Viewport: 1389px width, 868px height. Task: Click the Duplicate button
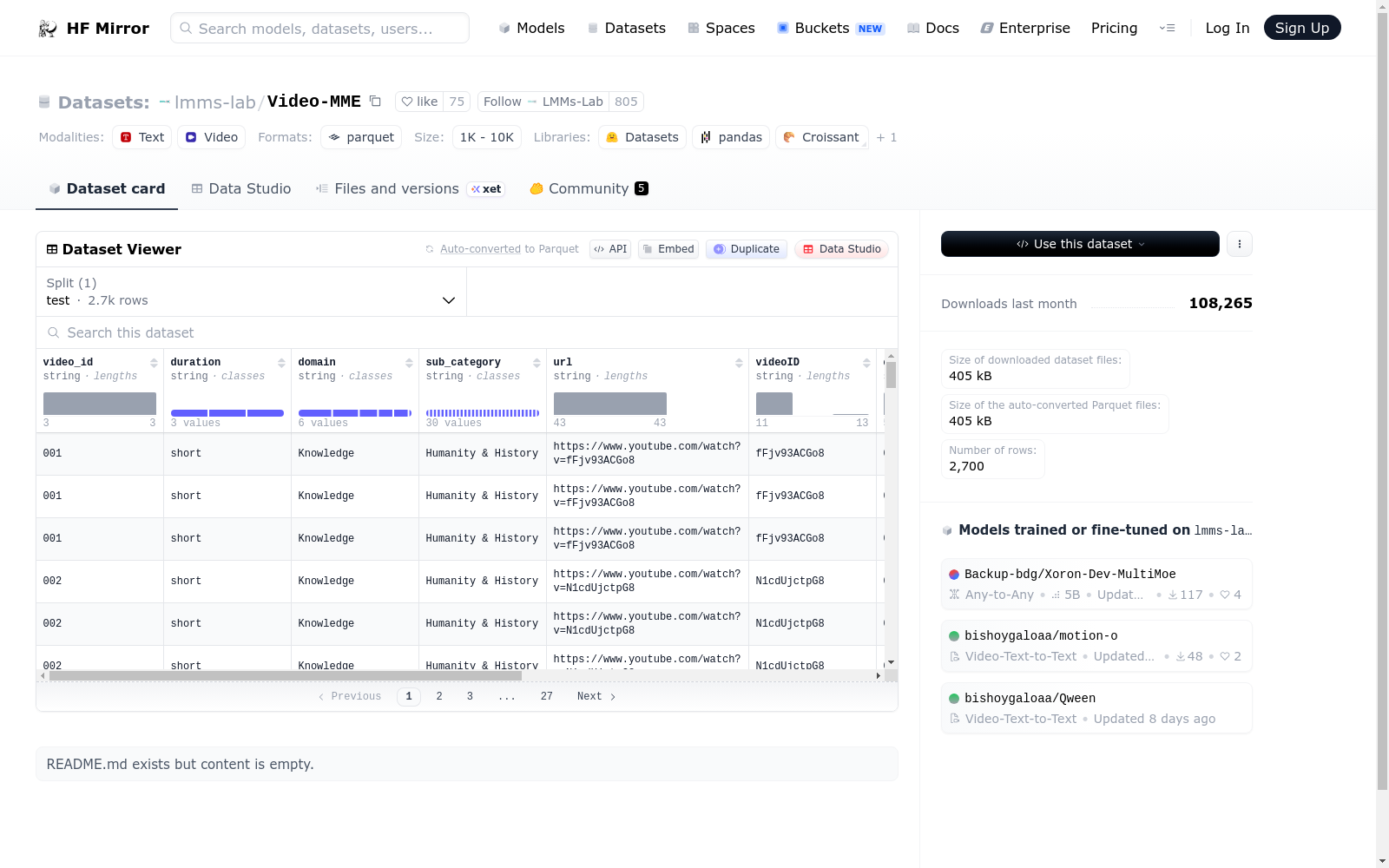[x=747, y=249]
